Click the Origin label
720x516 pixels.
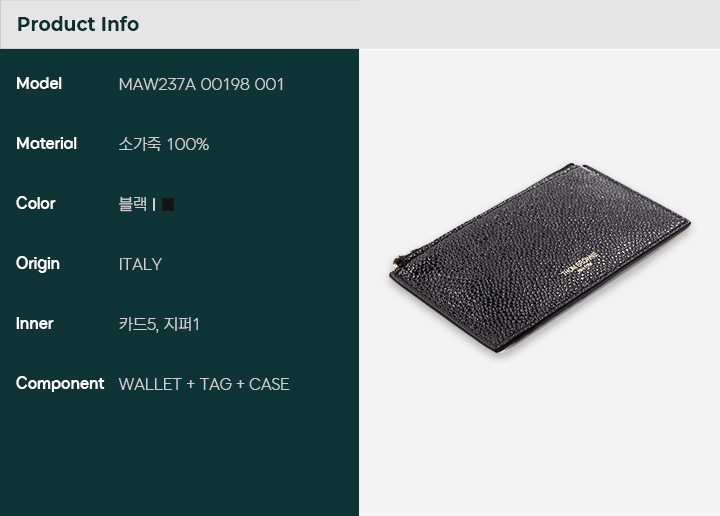pos(38,264)
